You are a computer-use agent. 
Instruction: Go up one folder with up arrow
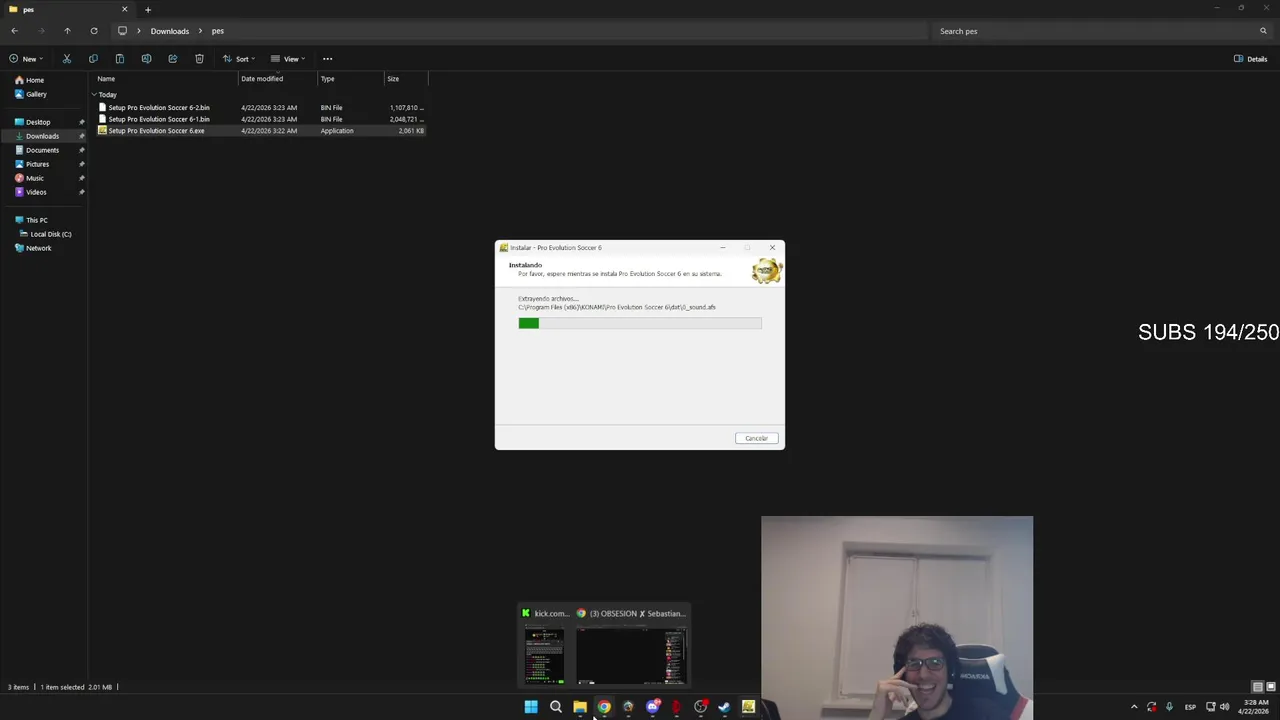tap(67, 31)
